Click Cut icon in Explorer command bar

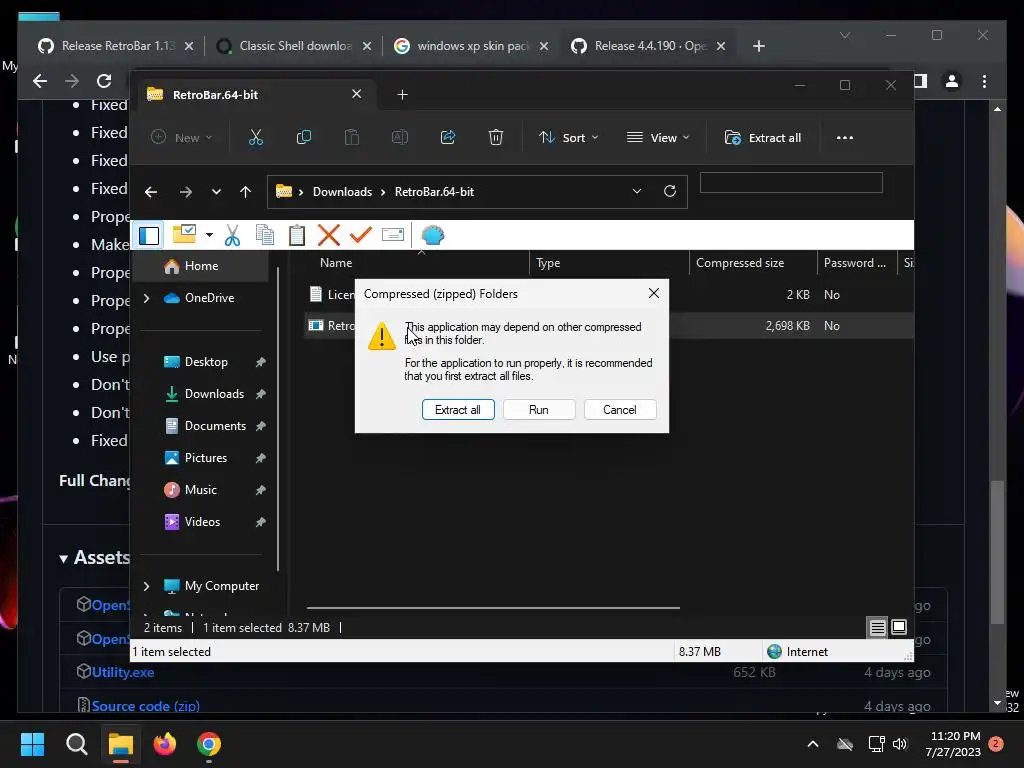[255, 137]
